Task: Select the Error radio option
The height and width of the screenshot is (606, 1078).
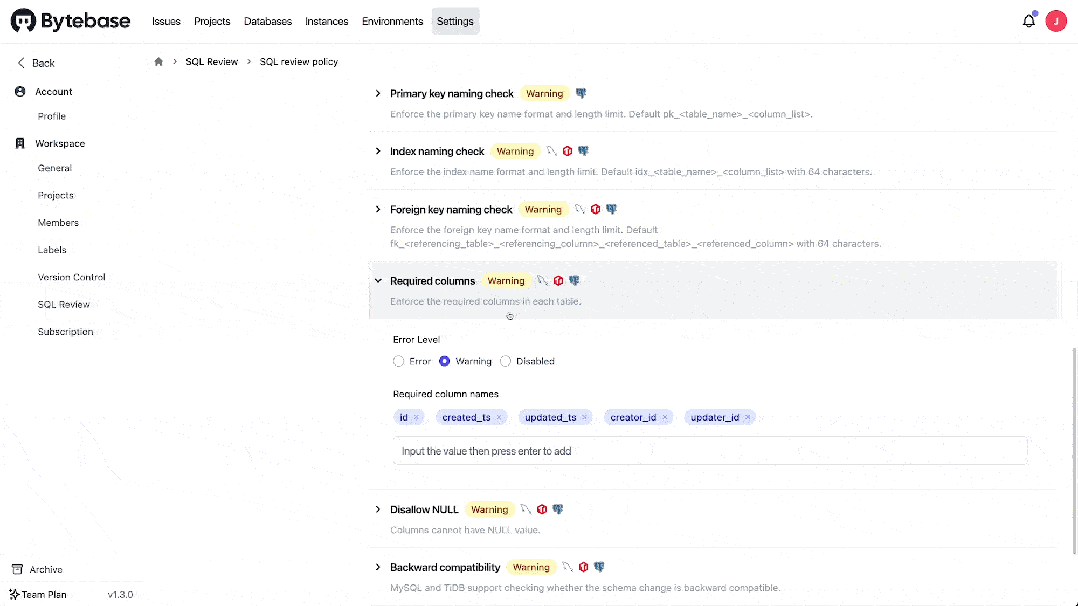Action: point(398,361)
